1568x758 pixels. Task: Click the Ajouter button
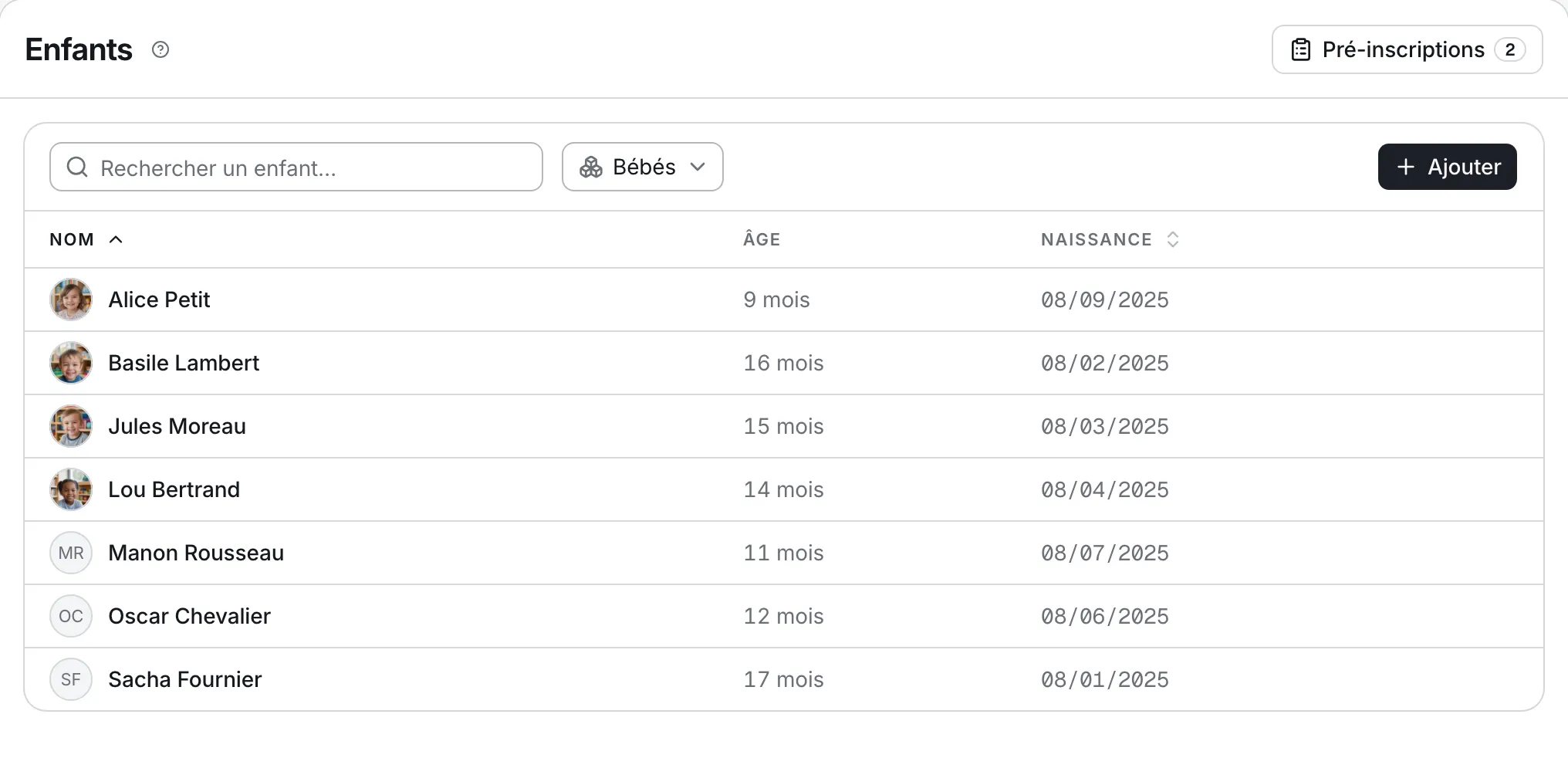click(x=1447, y=167)
